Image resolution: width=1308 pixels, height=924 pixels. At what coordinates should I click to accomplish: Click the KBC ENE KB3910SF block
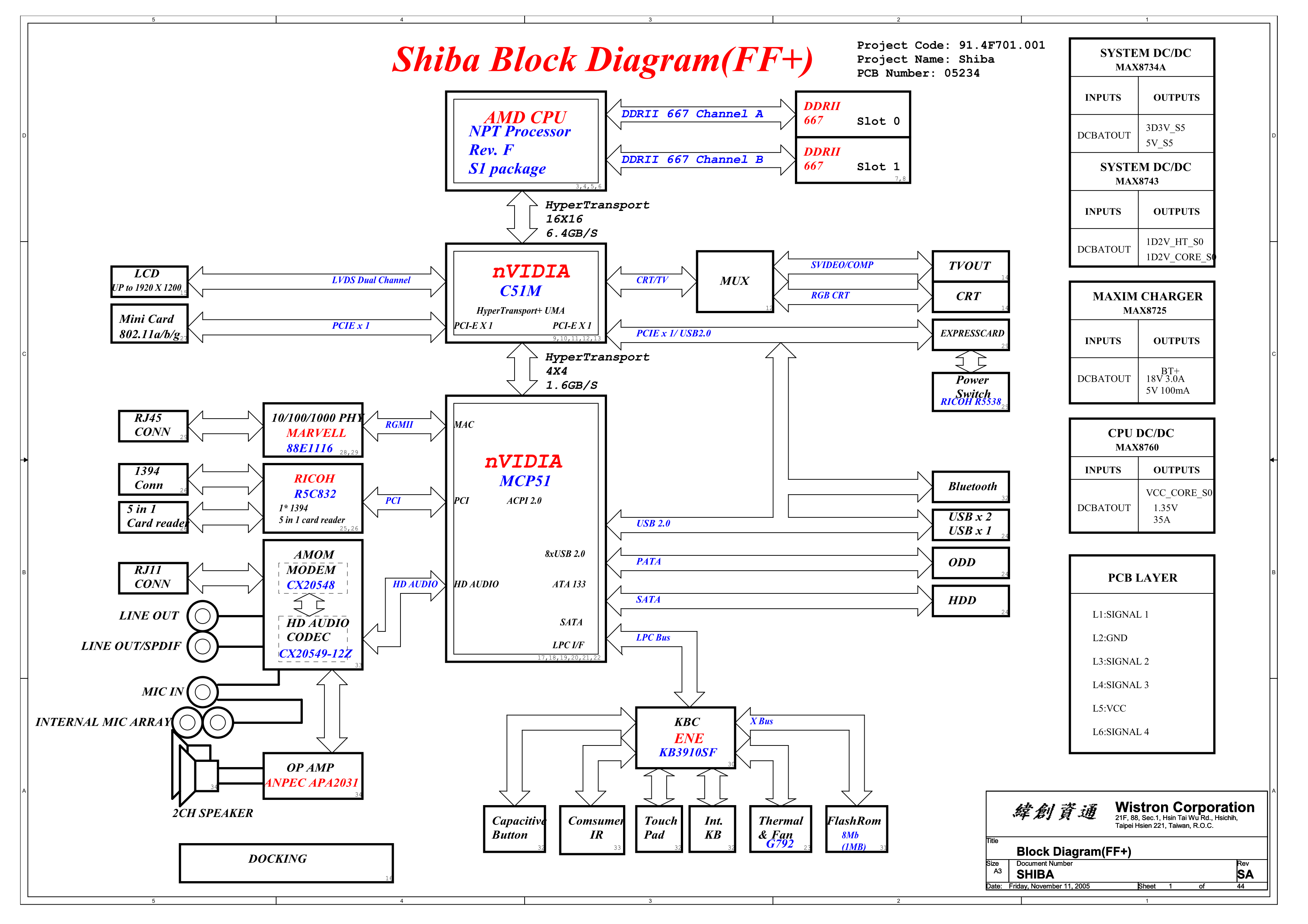pos(685,738)
